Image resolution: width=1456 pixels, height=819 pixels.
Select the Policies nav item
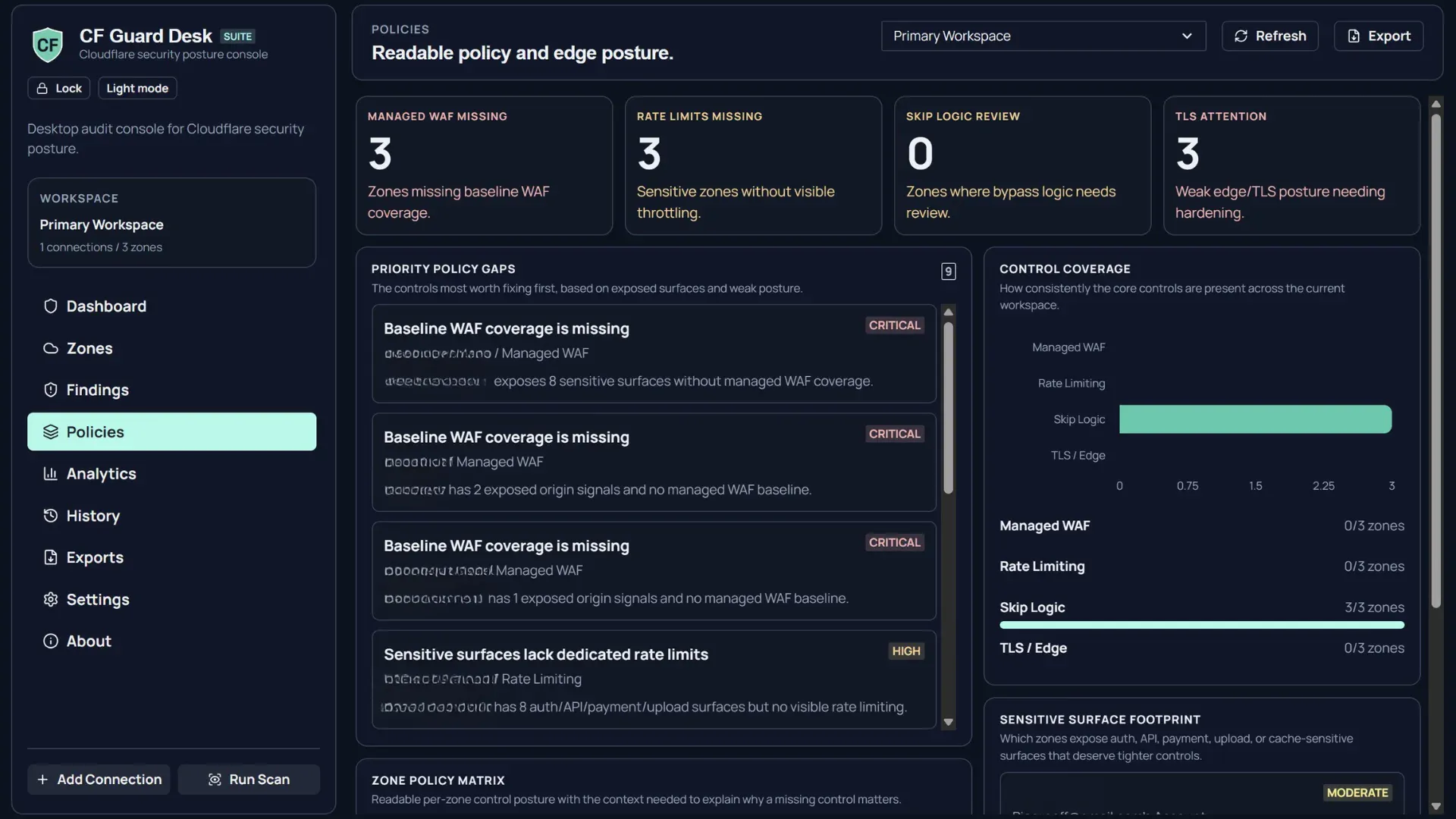[172, 431]
